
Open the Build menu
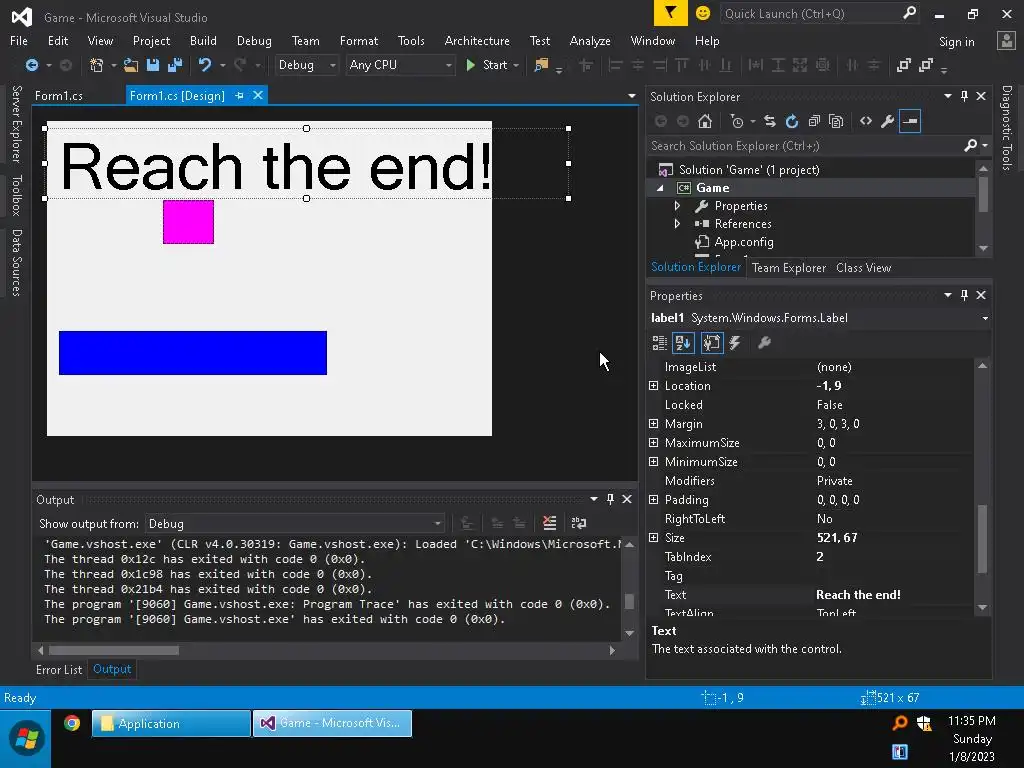click(x=203, y=40)
